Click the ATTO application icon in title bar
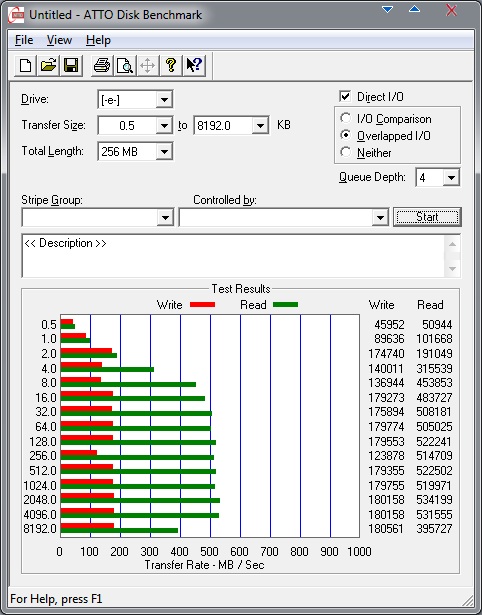 (16, 15)
